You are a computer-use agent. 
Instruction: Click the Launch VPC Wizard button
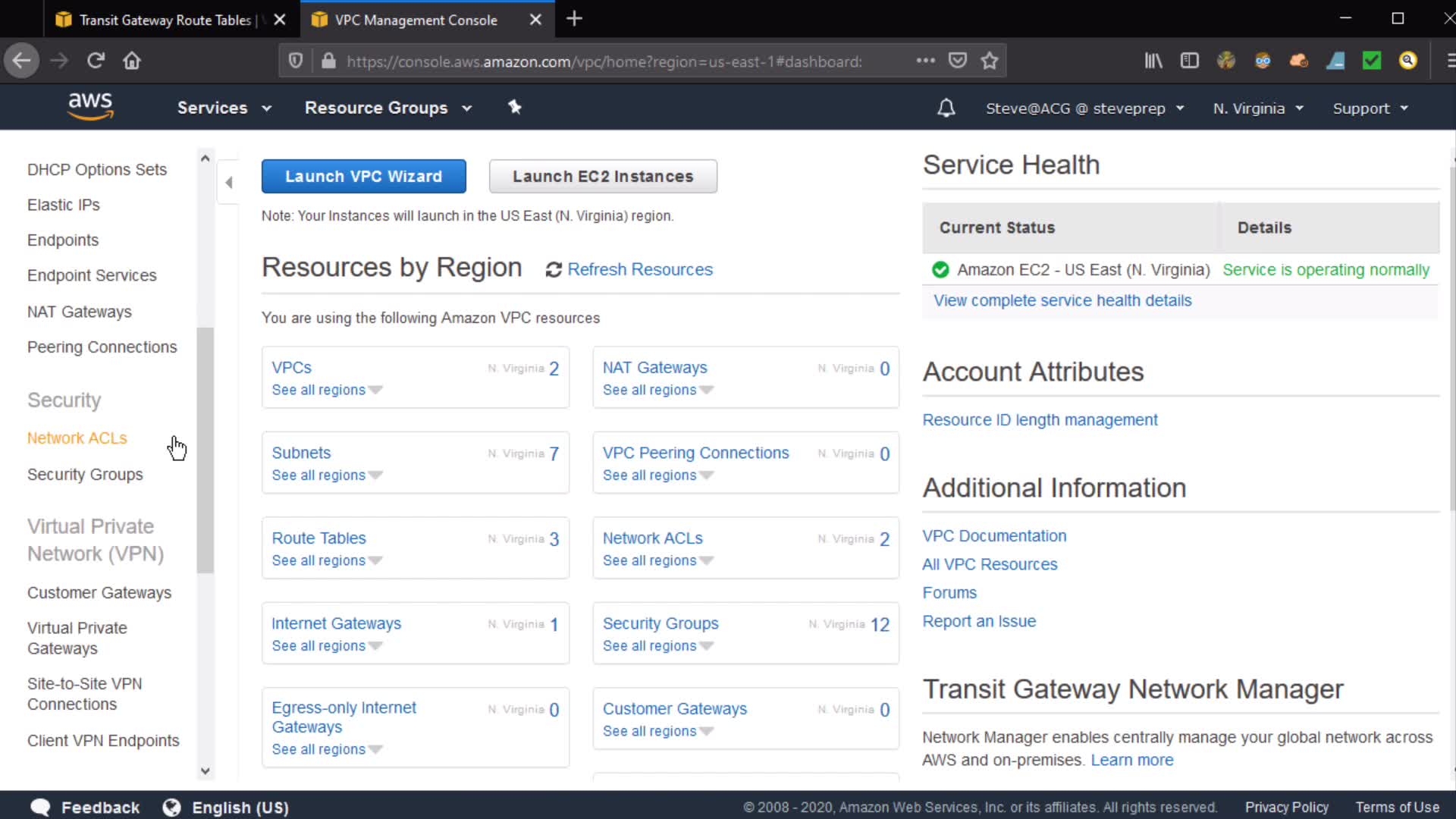tap(363, 176)
